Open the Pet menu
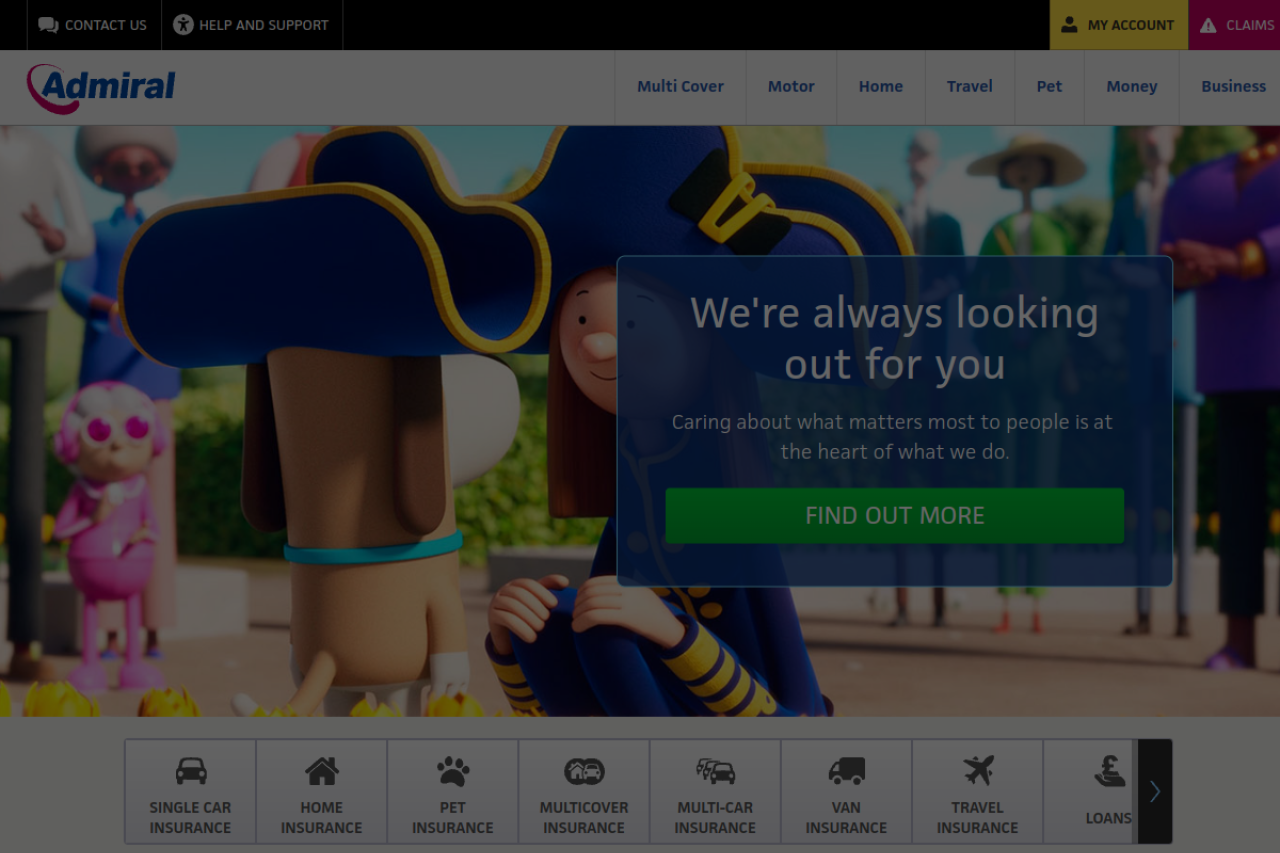1280x853 pixels. (x=1049, y=87)
